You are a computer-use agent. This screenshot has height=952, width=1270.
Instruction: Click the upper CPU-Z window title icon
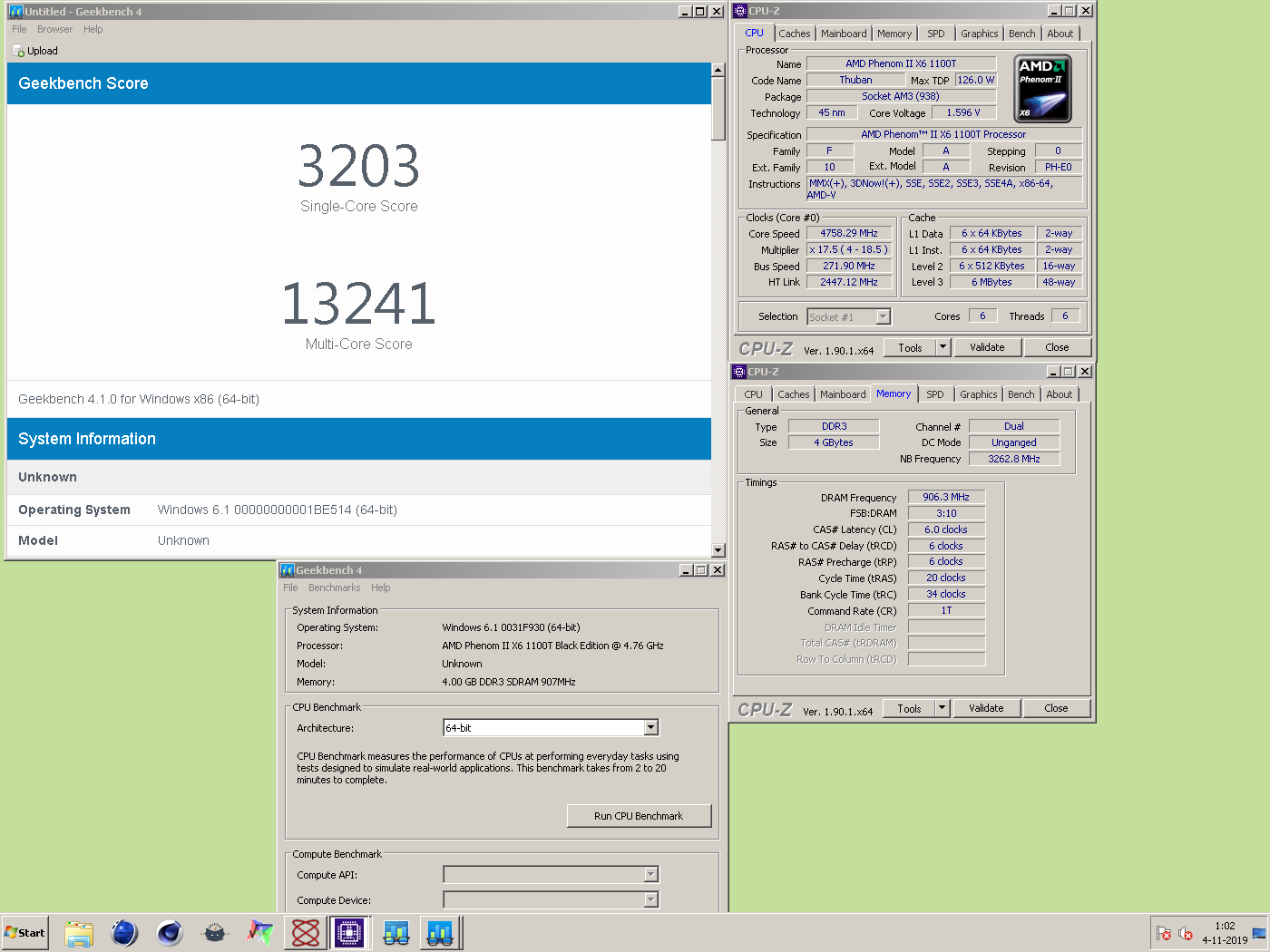click(740, 11)
